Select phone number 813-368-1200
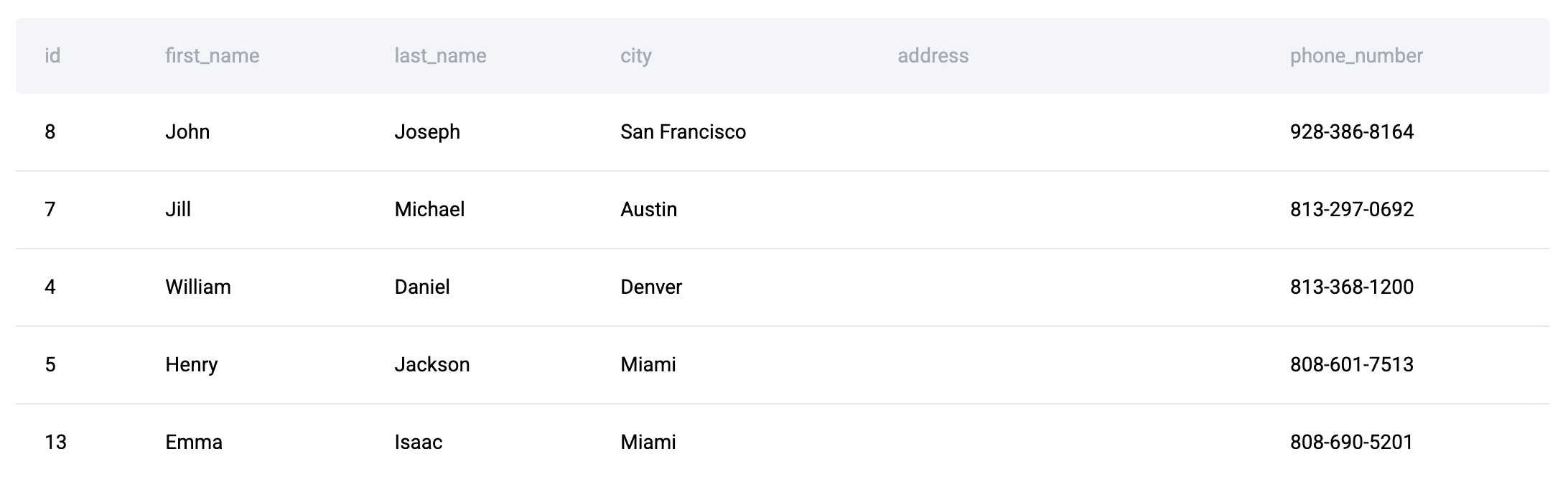This screenshot has width=1568, height=477. [x=1351, y=287]
